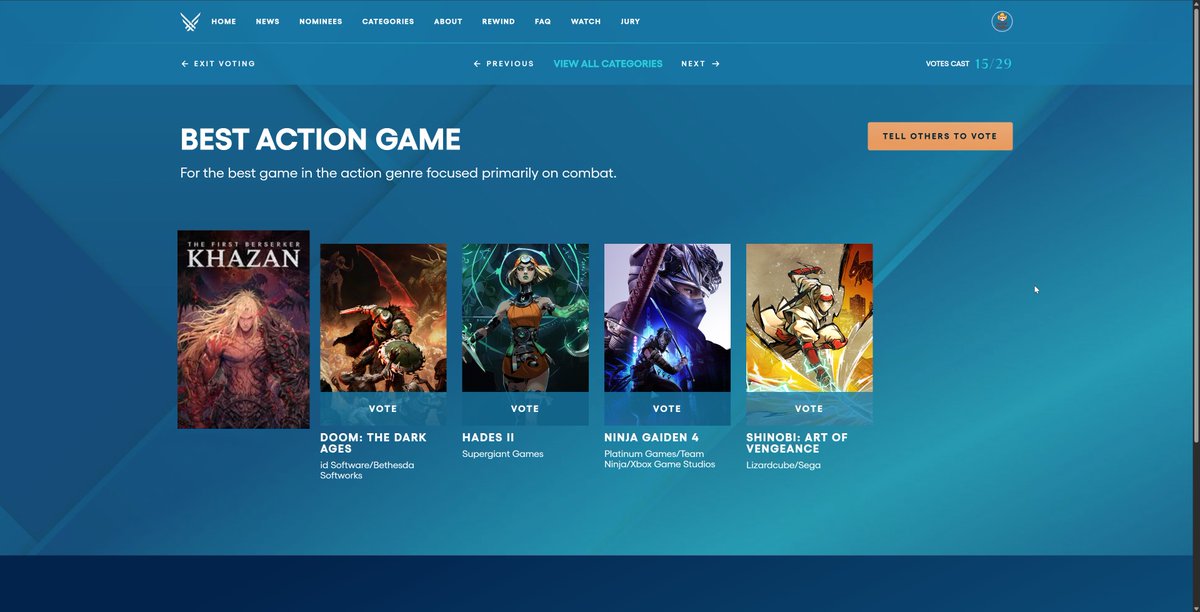Go to the Previous category
This screenshot has height=612, width=1200.
point(504,64)
